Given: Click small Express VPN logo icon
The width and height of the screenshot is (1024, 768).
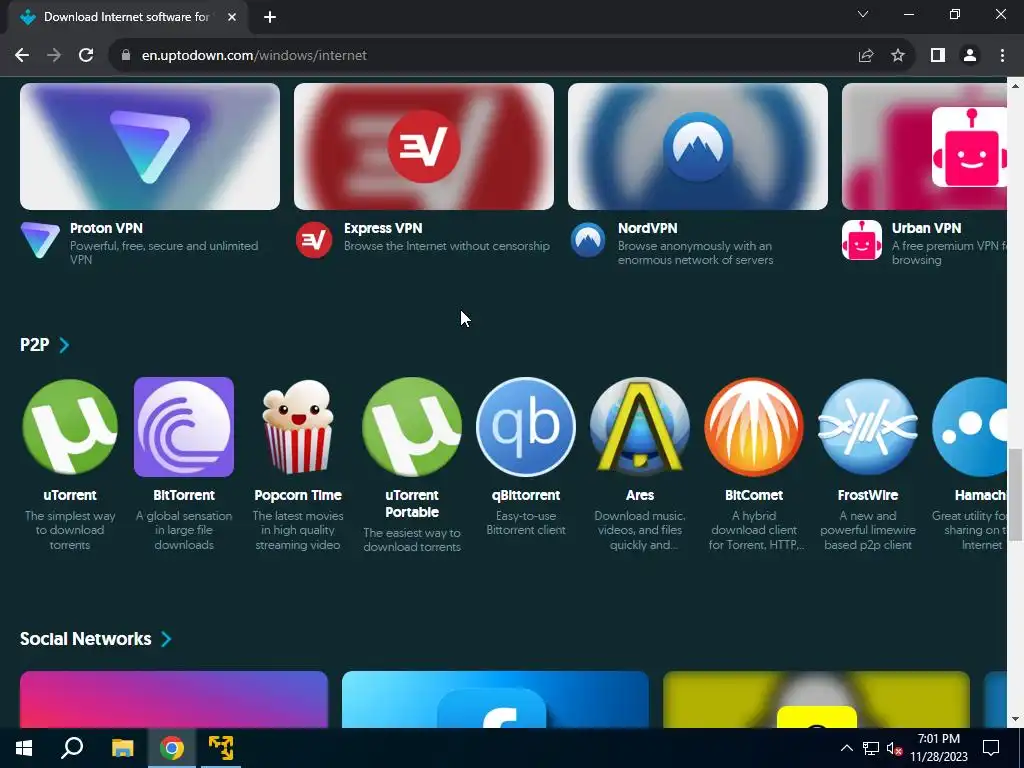Looking at the screenshot, I should 313,240.
